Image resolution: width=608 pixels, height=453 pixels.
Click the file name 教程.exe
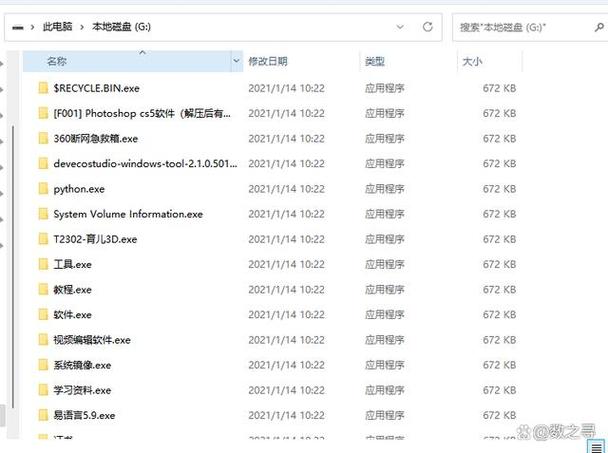(x=73, y=290)
